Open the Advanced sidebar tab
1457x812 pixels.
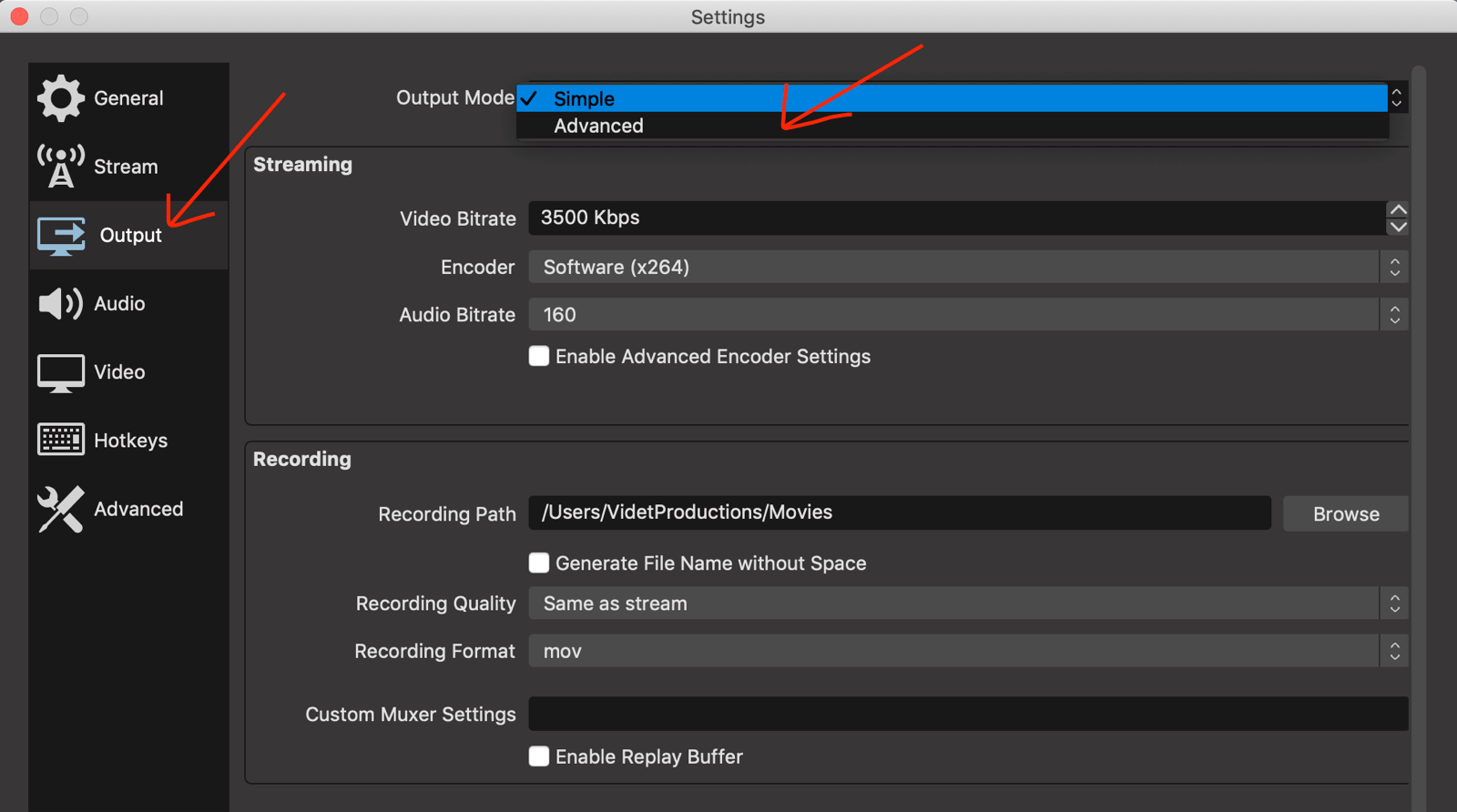[128, 509]
